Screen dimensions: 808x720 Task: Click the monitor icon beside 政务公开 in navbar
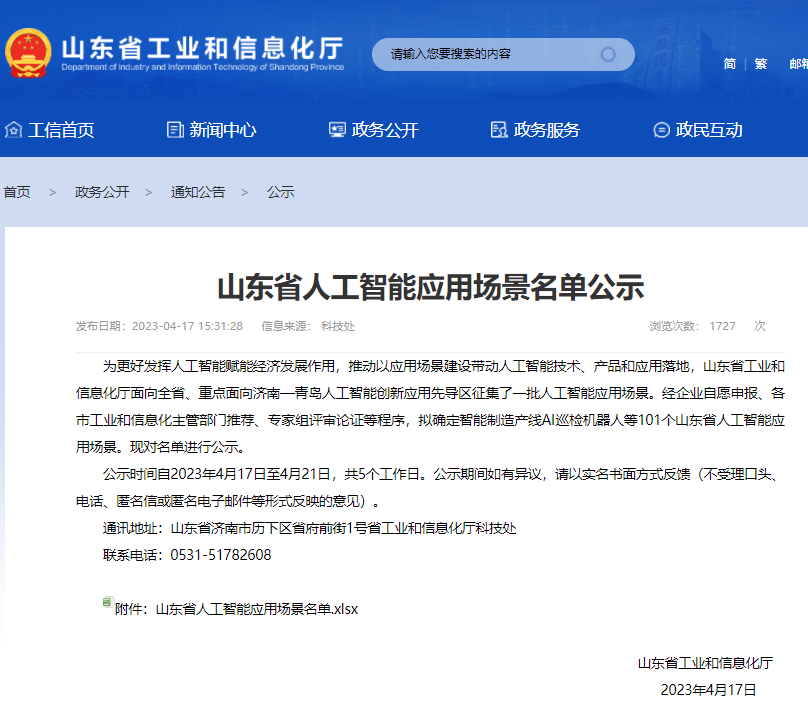pos(337,130)
